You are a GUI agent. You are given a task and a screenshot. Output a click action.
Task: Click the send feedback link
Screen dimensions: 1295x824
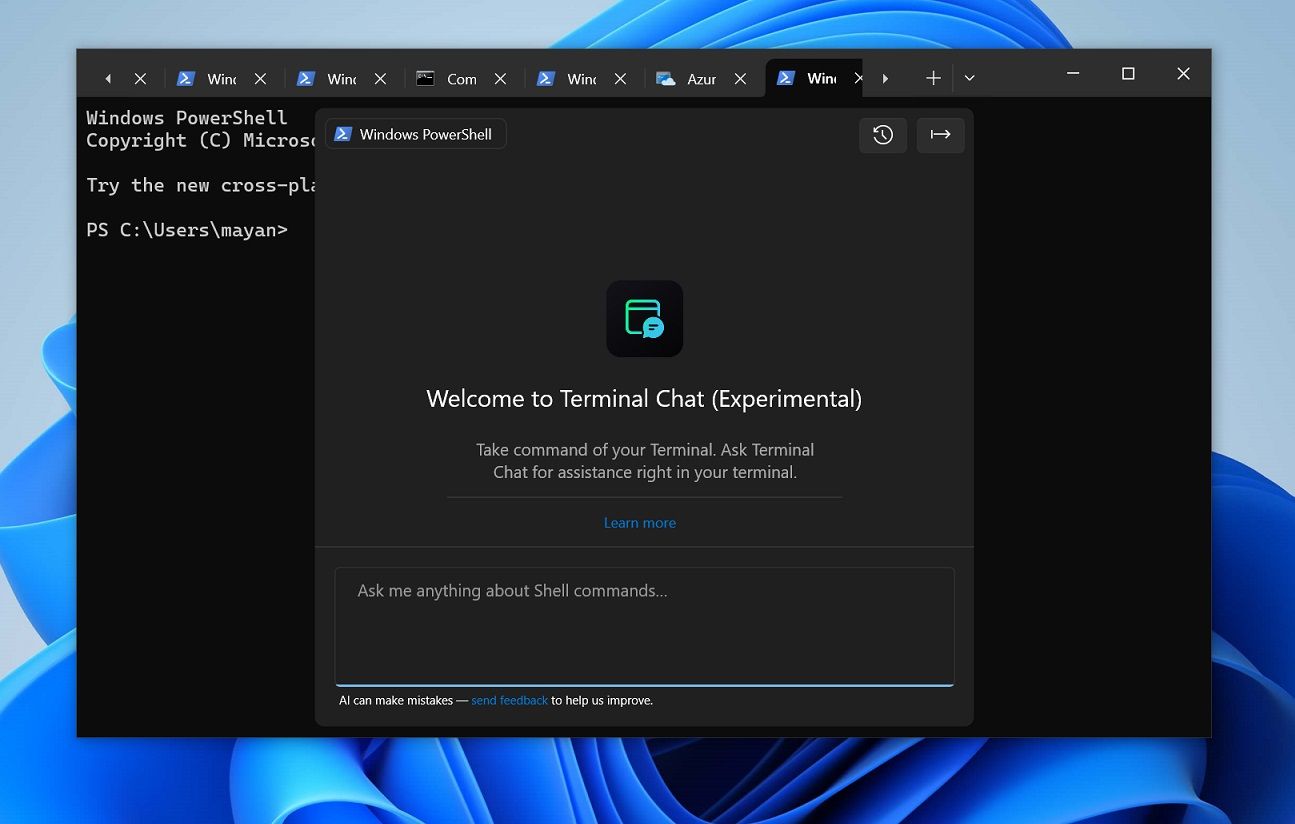coord(509,700)
